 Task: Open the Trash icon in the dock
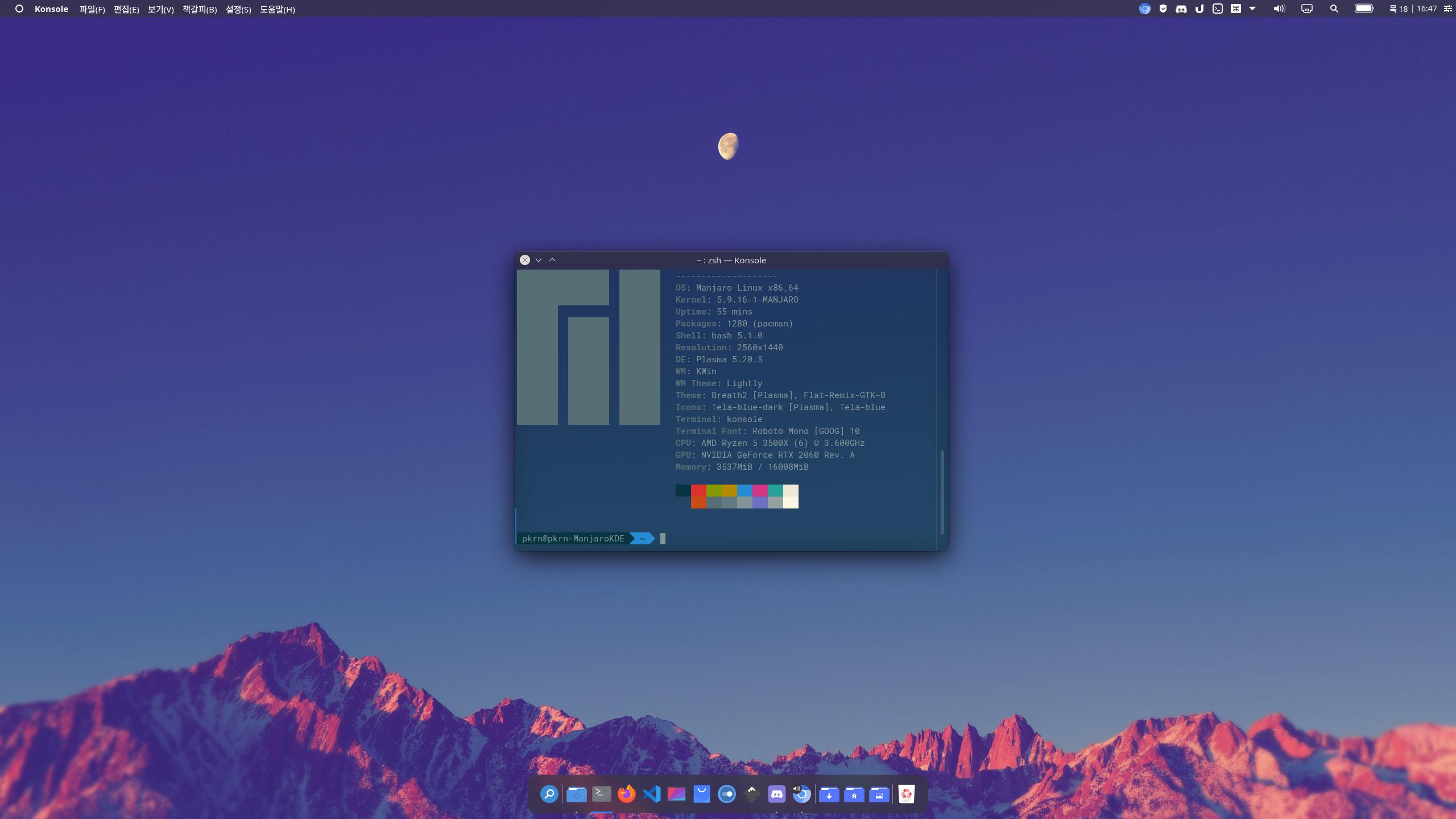[x=907, y=794]
